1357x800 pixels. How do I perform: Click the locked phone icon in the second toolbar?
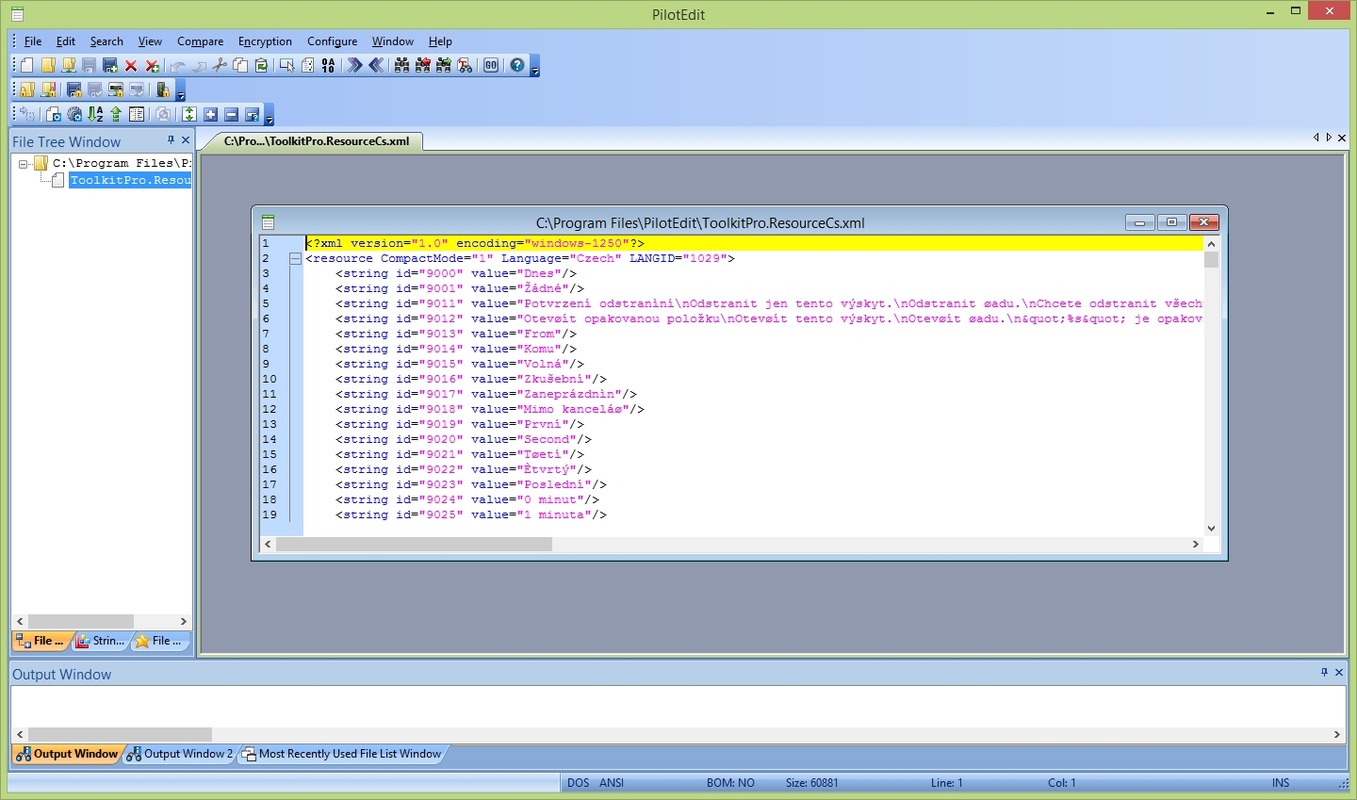(163, 90)
